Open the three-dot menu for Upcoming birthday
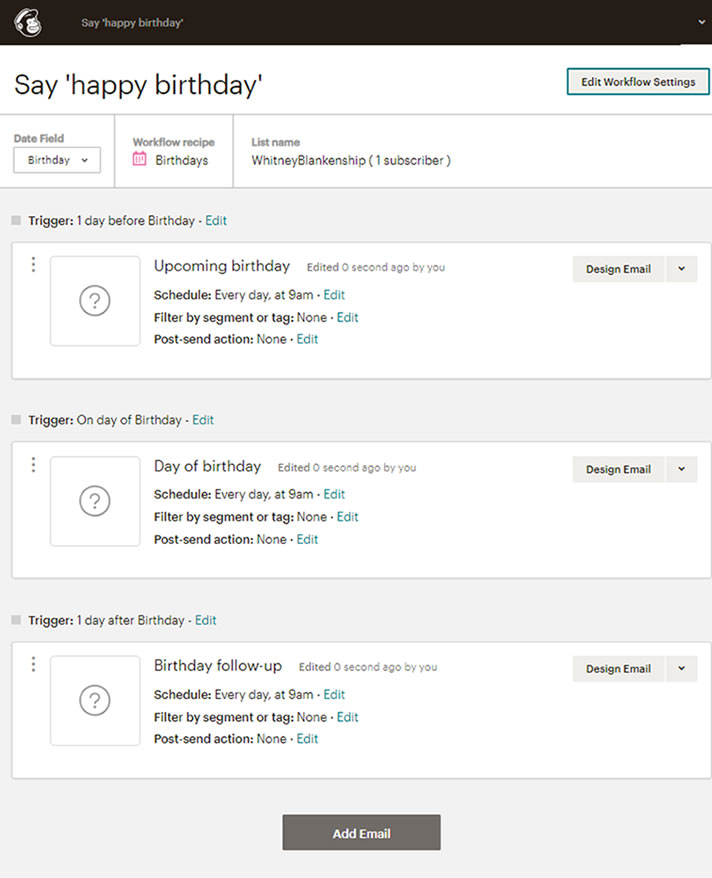Viewport: 712px width, 878px height. coord(33,265)
